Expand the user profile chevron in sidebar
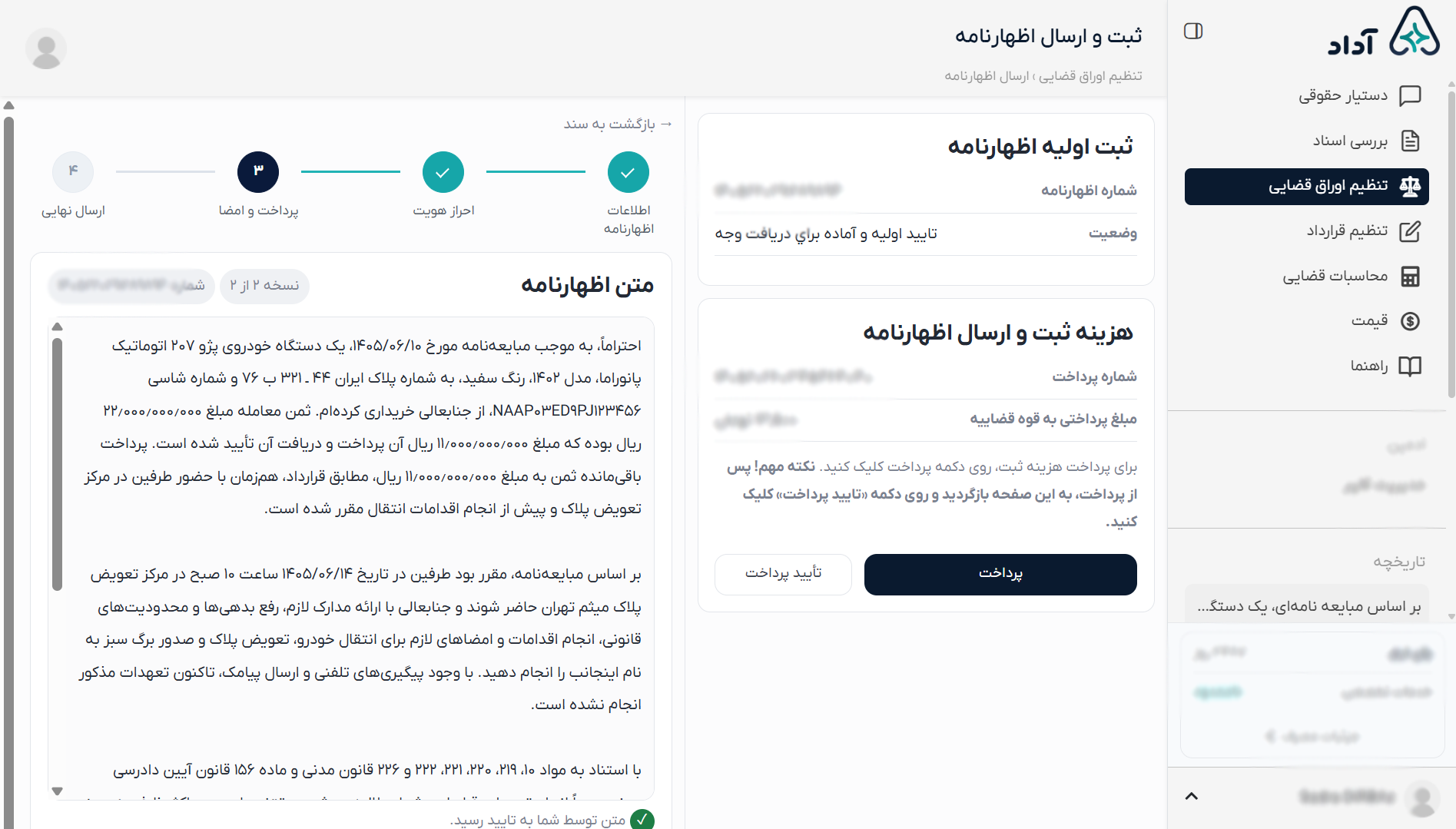The height and width of the screenshot is (829, 1456). pyautogui.click(x=1192, y=796)
